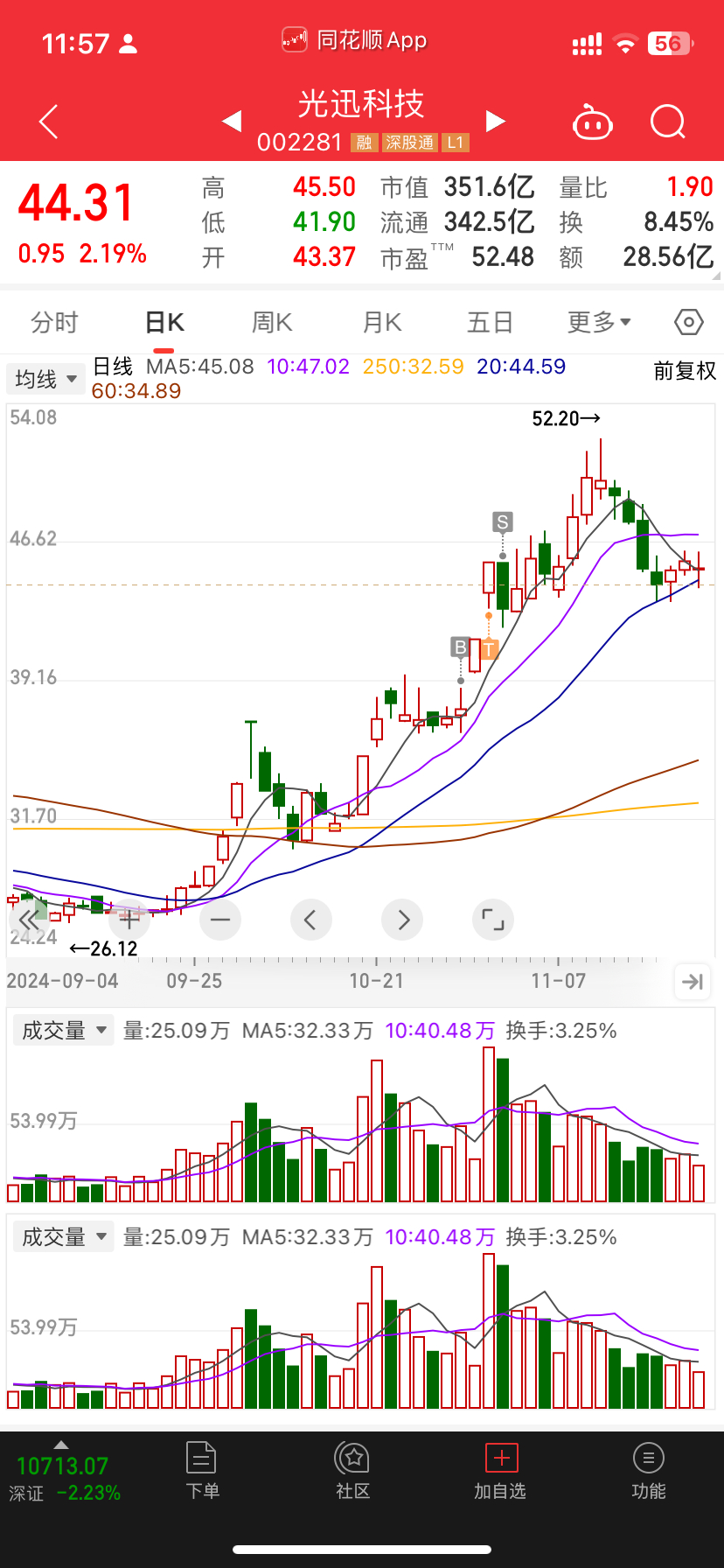724x1568 pixels.
Task: Switch to next stock with right triangle
Action: pos(495,121)
